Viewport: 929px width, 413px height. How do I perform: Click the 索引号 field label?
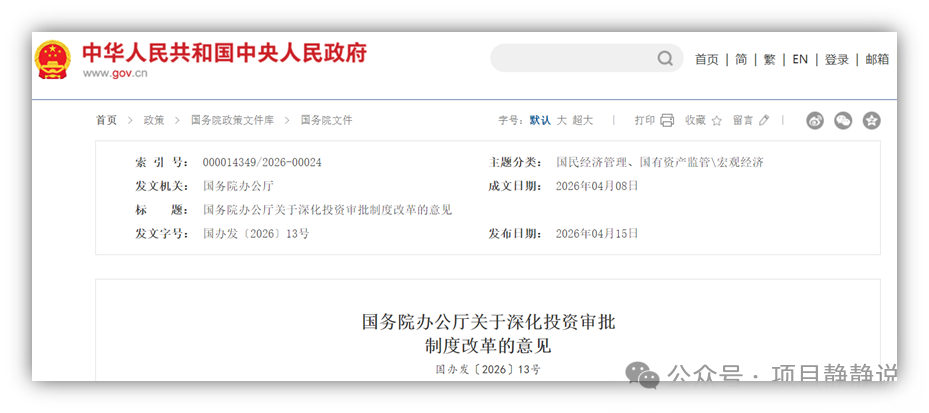tap(162, 162)
